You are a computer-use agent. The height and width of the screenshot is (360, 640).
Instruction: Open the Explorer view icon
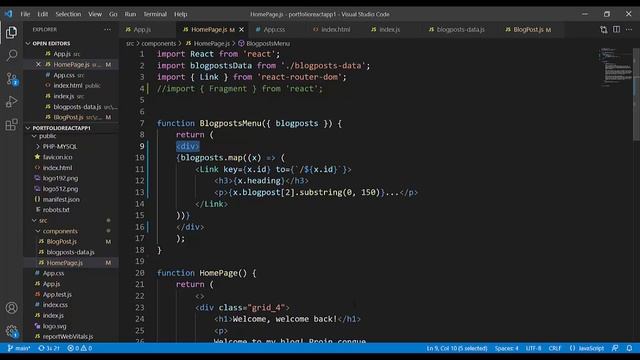(x=11, y=32)
